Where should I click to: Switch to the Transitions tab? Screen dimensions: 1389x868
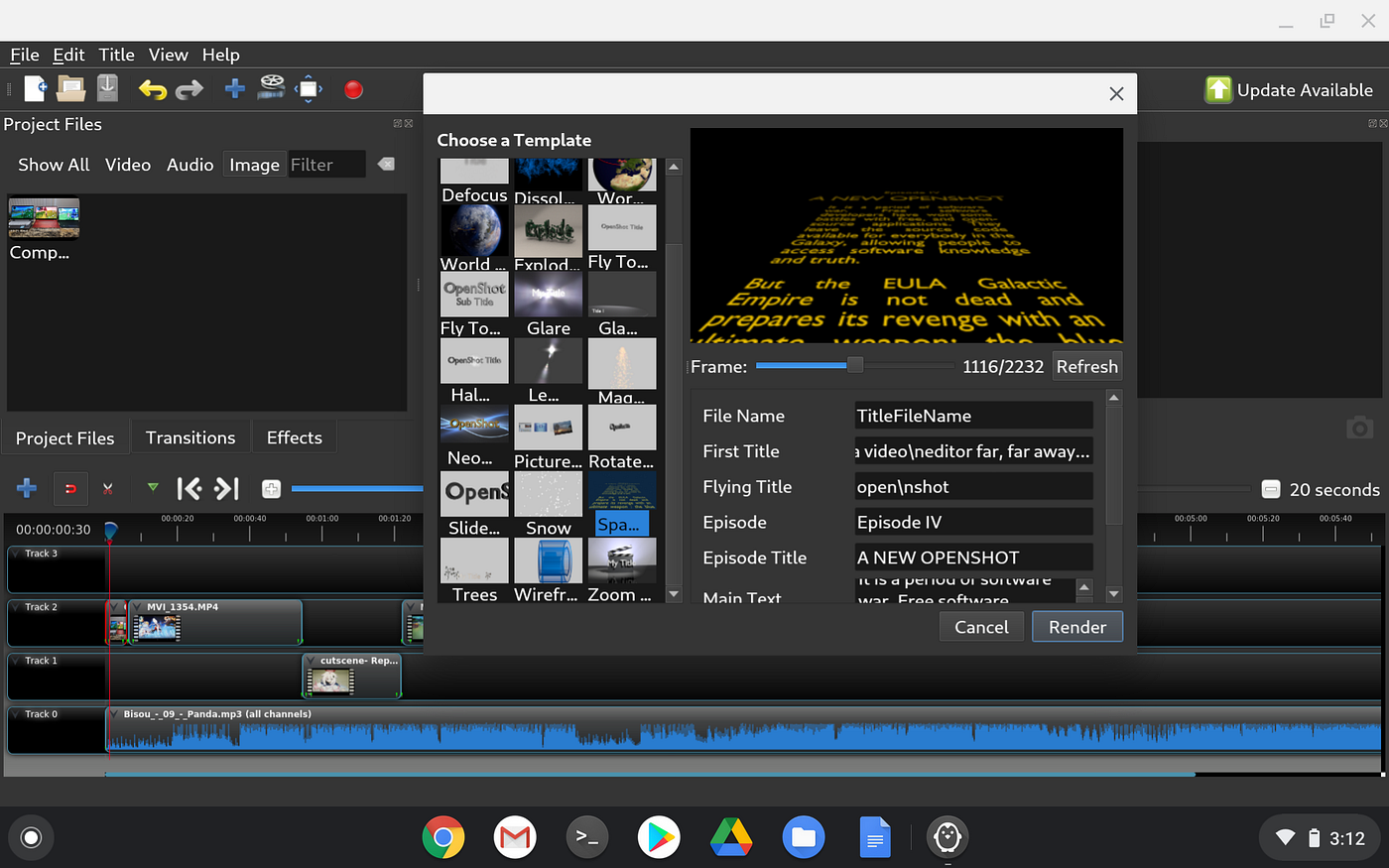190,437
